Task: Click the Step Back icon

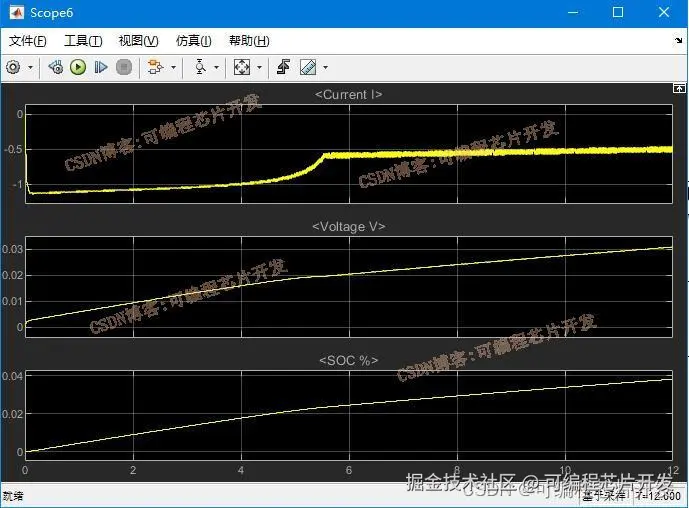Action: (56, 68)
